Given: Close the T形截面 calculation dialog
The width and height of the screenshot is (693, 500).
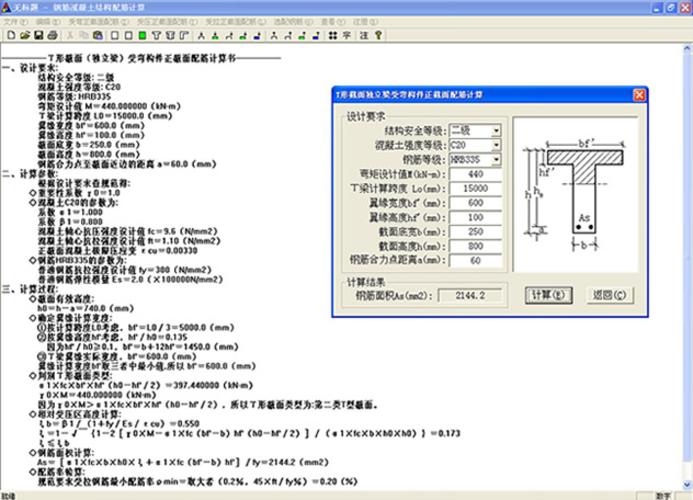Looking at the screenshot, I should click(x=639, y=95).
